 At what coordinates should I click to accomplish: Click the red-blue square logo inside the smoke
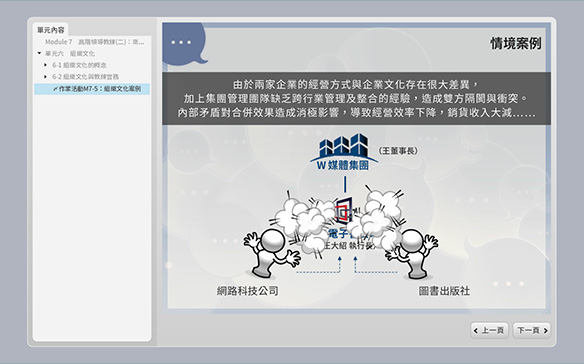[x=344, y=211]
